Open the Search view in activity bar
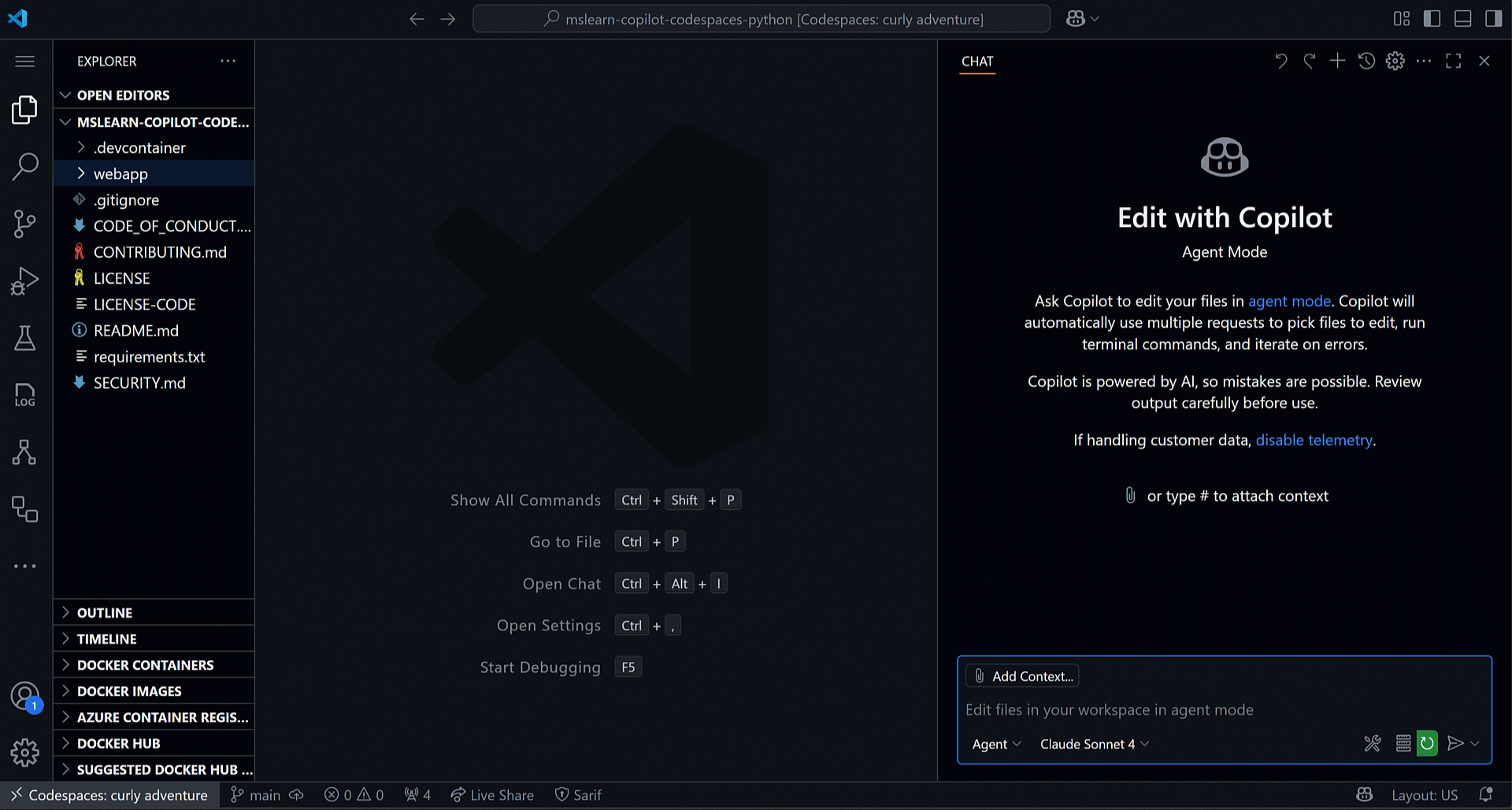The width and height of the screenshot is (1512, 810). click(24, 166)
